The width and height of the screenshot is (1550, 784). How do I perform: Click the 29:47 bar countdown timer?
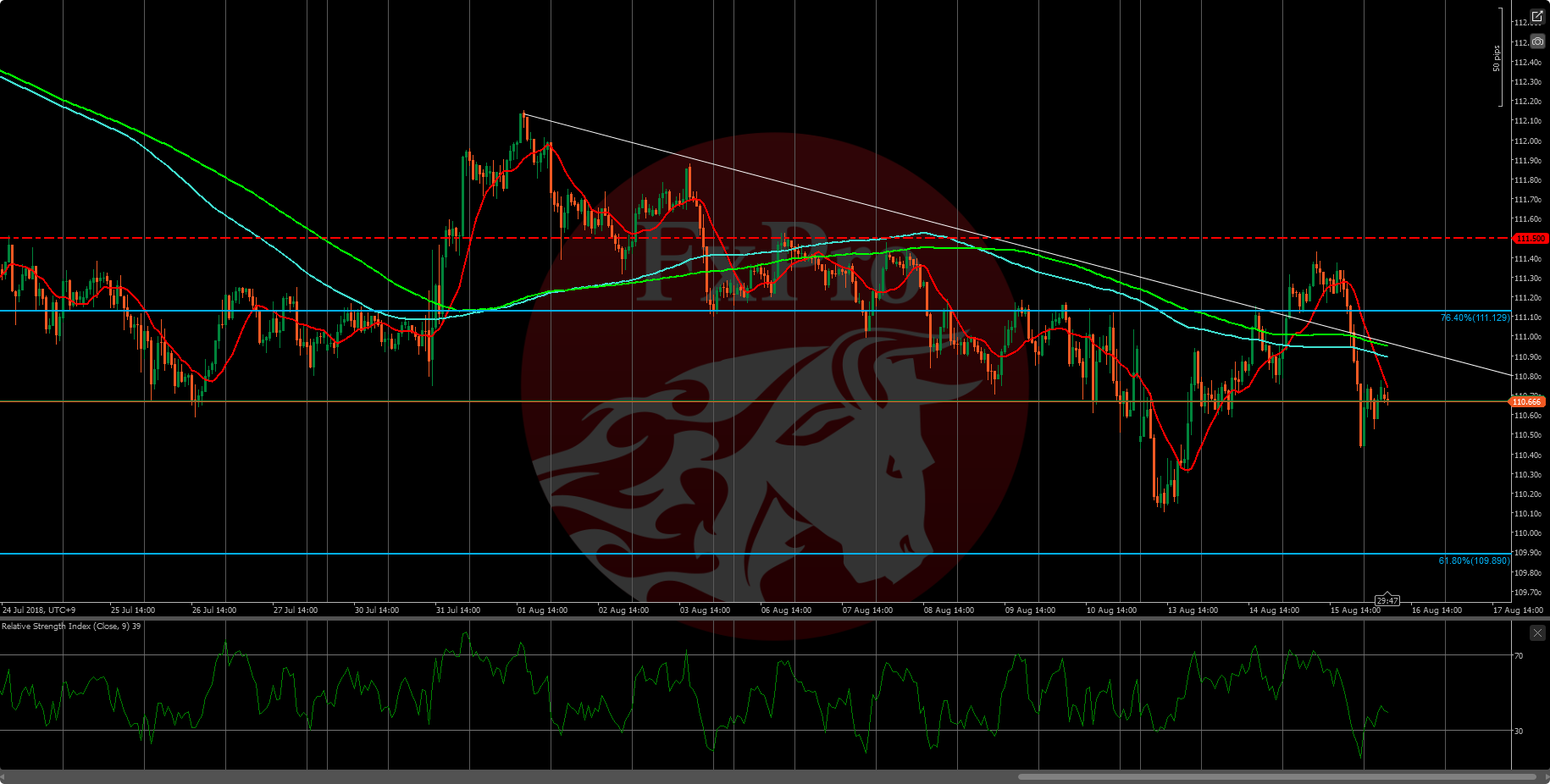click(x=1387, y=600)
